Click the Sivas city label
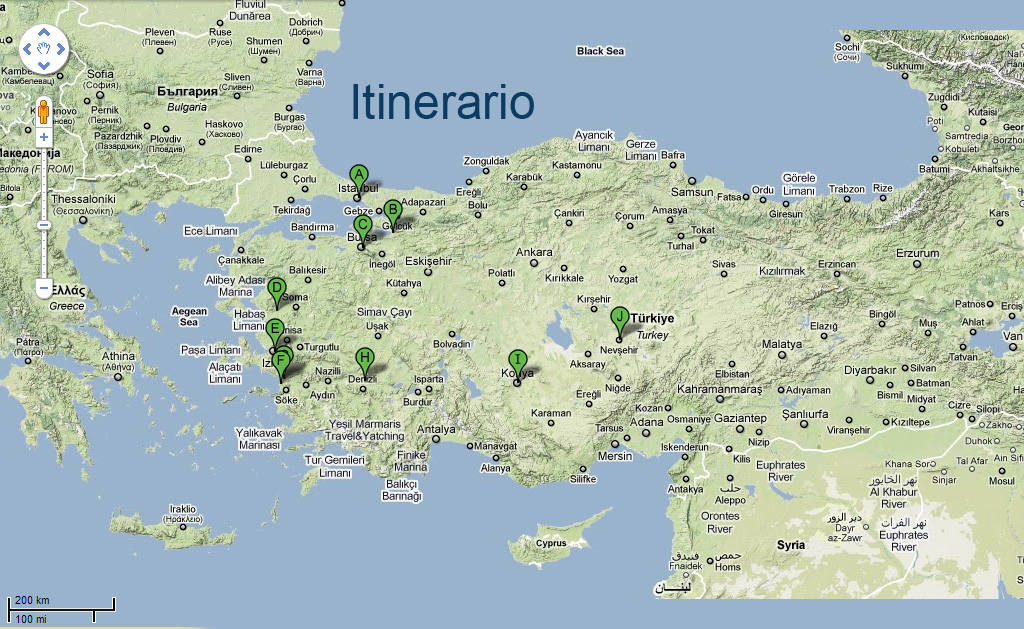The height and width of the screenshot is (629, 1024). [724, 264]
